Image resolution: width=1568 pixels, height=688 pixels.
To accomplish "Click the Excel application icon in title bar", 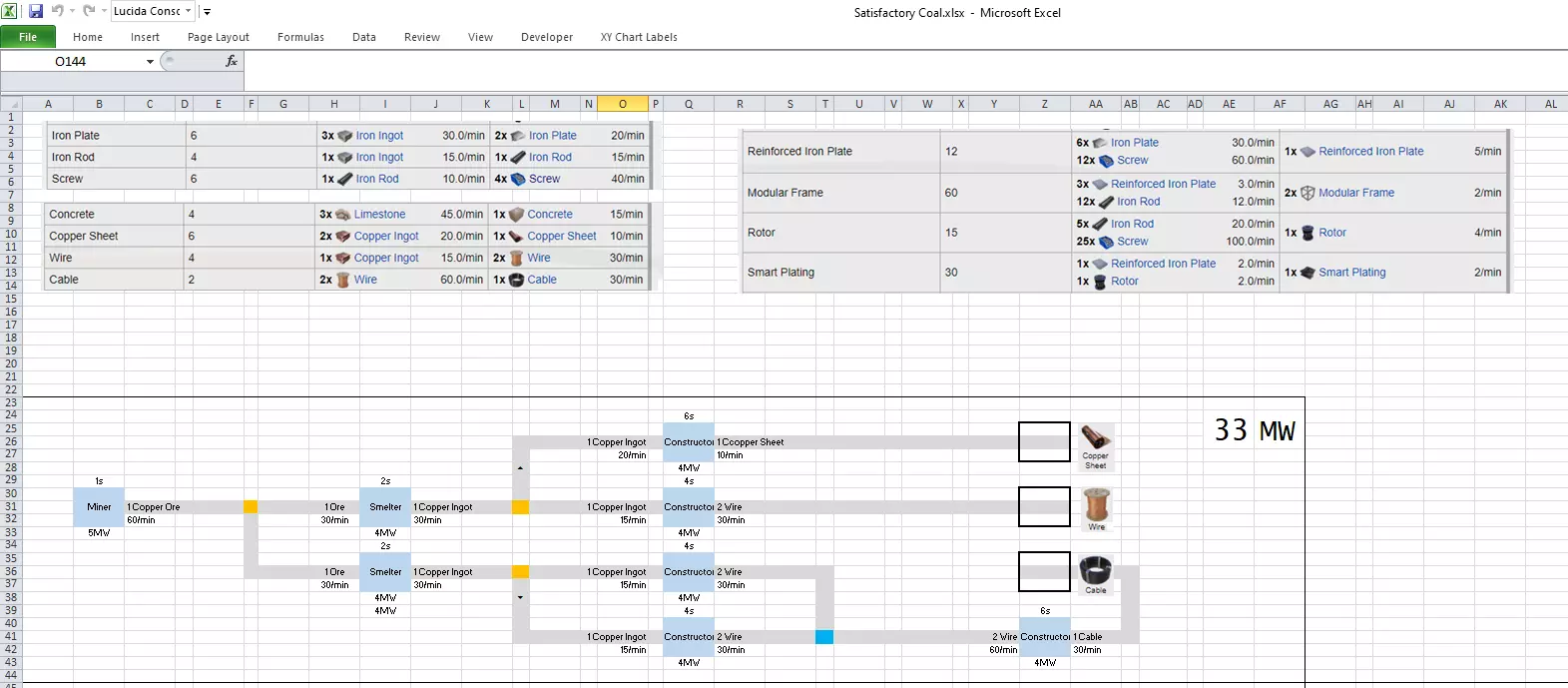I will click(9, 11).
